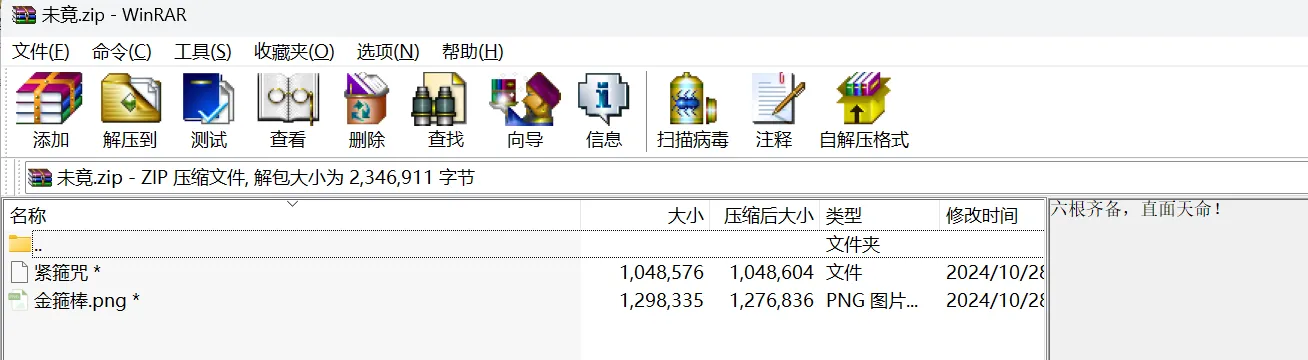Click type cell "文件夹" of parent row
The height and width of the screenshot is (360, 1308).
coord(853,244)
